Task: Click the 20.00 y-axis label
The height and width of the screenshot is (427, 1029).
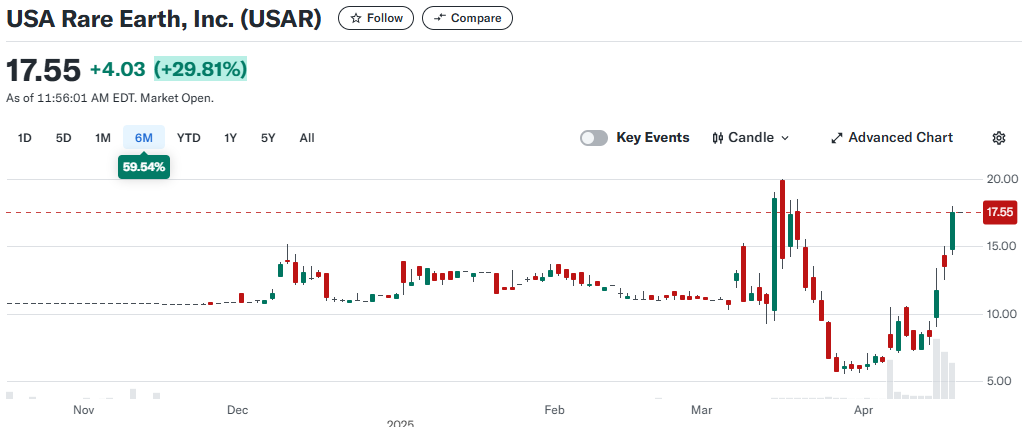Action: pyautogui.click(x=1002, y=179)
